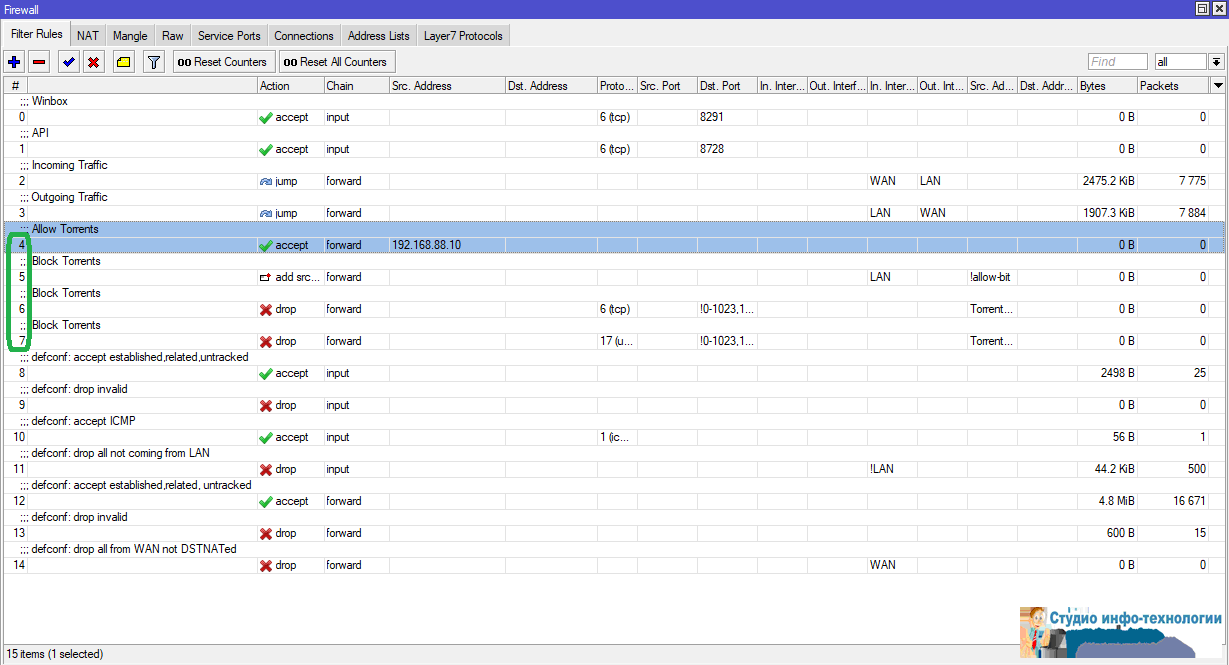The height and width of the screenshot is (665, 1229).
Task: Open column selector arrow right of Packets header
Action: (x=1217, y=86)
